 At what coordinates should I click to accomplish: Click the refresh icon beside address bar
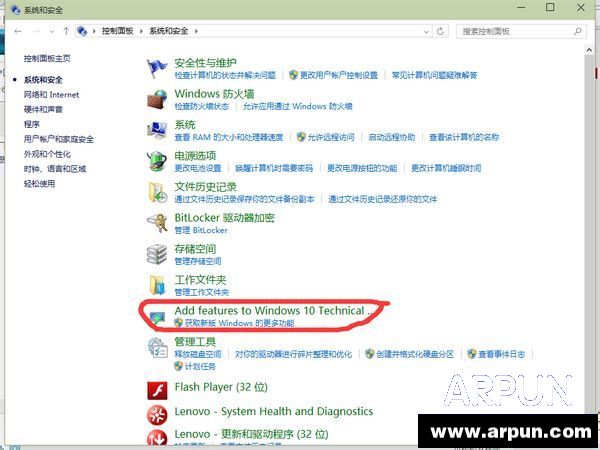point(440,31)
